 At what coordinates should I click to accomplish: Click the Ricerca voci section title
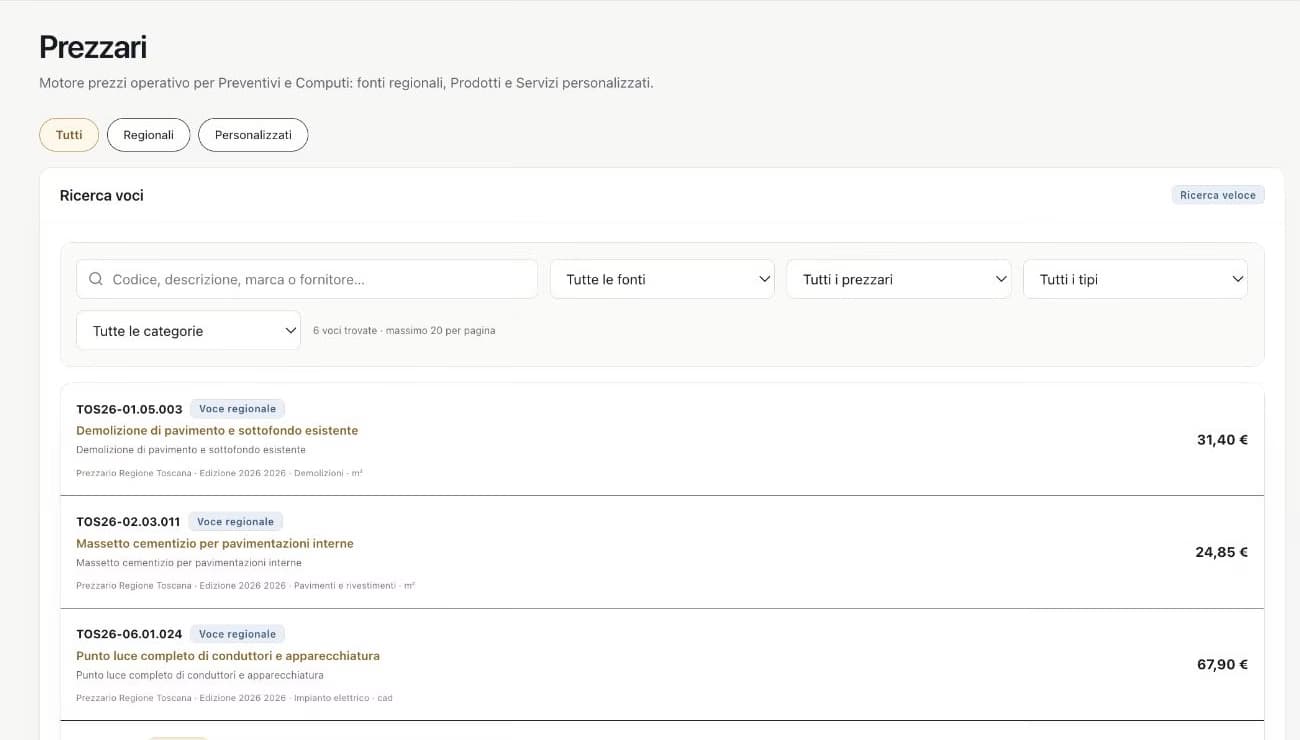(102, 195)
